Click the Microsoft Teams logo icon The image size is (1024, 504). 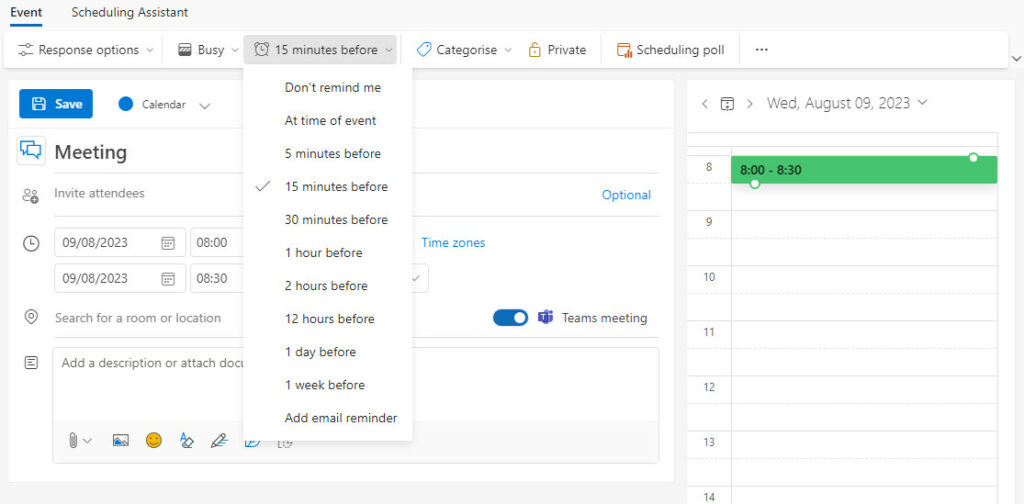click(x=545, y=317)
